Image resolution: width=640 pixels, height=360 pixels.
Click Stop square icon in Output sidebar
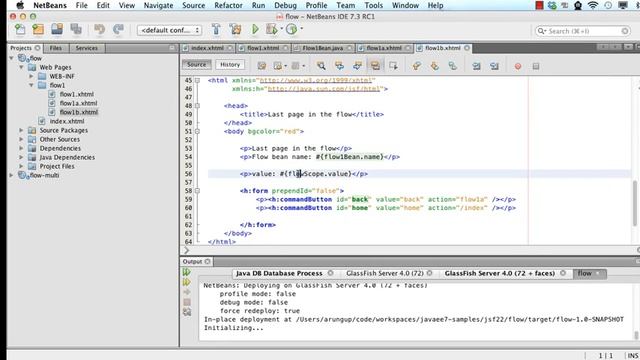pyautogui.click(x=187, y=302)
